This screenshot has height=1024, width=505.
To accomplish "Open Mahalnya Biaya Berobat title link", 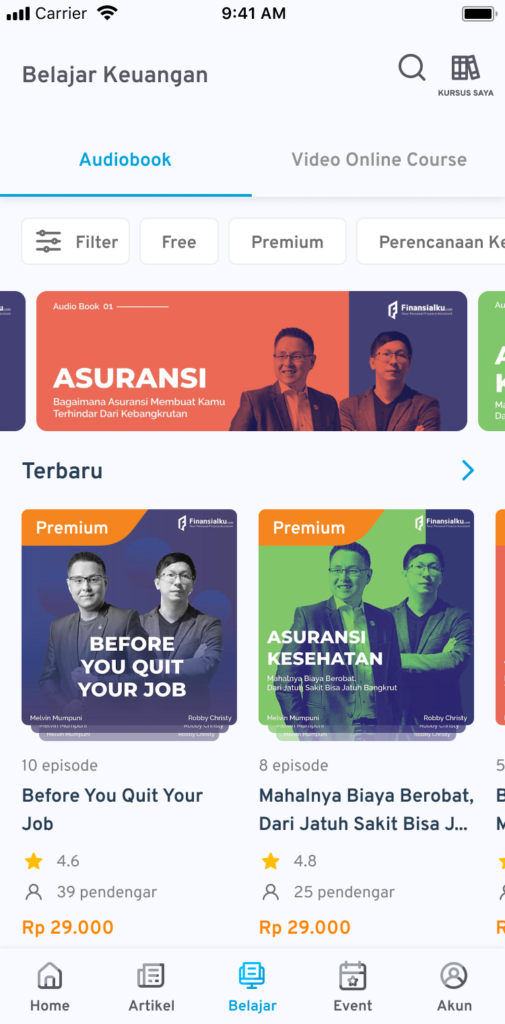I will pyautogui.click(x=367, y=810).
